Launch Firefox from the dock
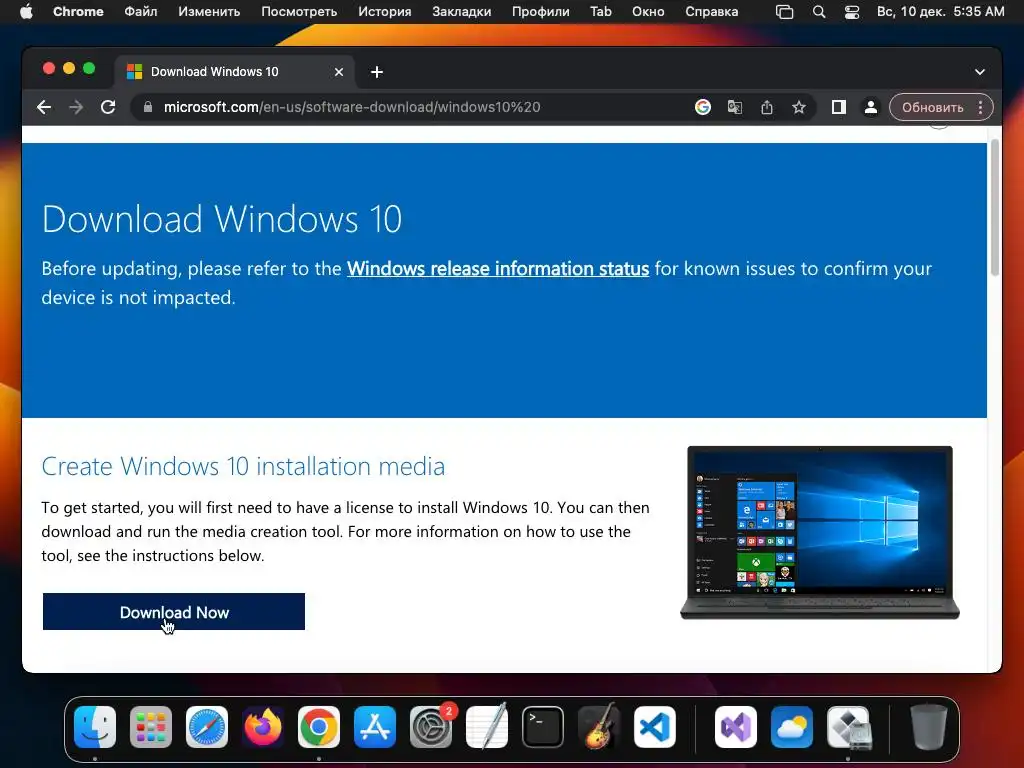The image size is (1024, 768). point(263,727)
